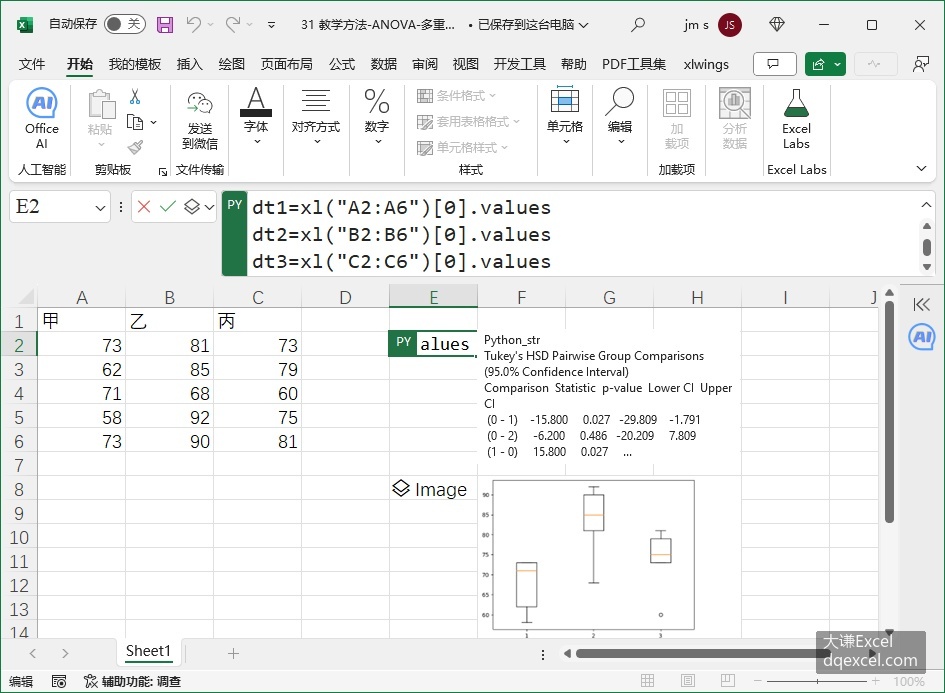Viewport: 945px width, 693px height.
Task: Open the File menu tab
Action: tap(31, 64)
